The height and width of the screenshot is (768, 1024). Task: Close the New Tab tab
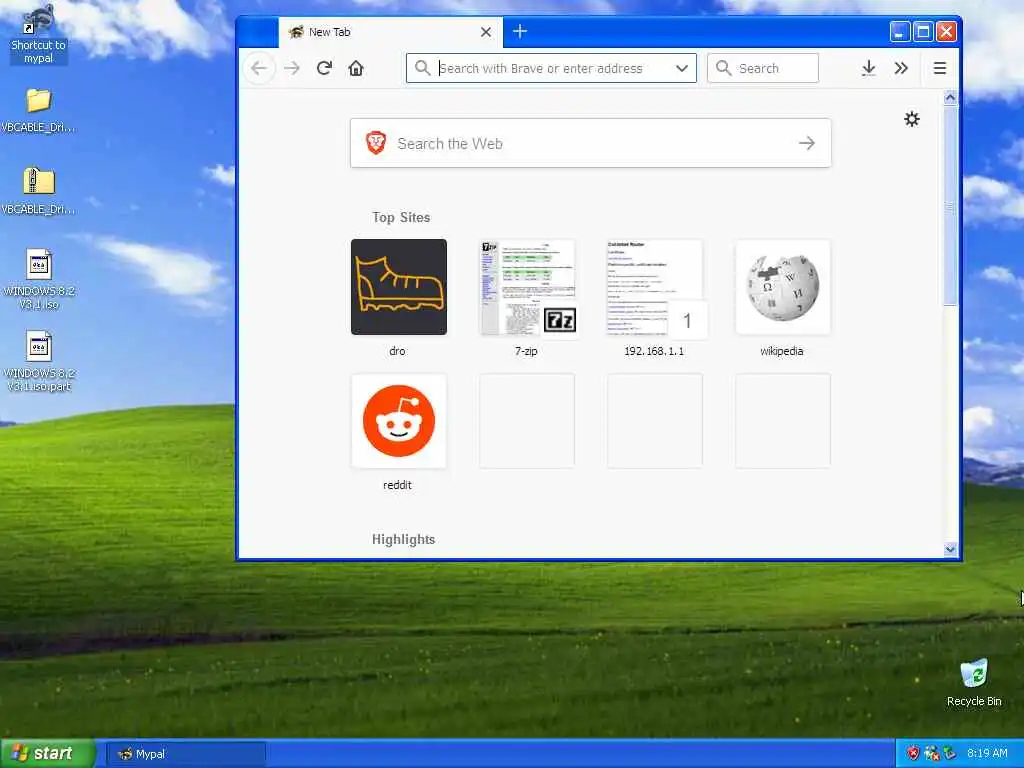486,32
